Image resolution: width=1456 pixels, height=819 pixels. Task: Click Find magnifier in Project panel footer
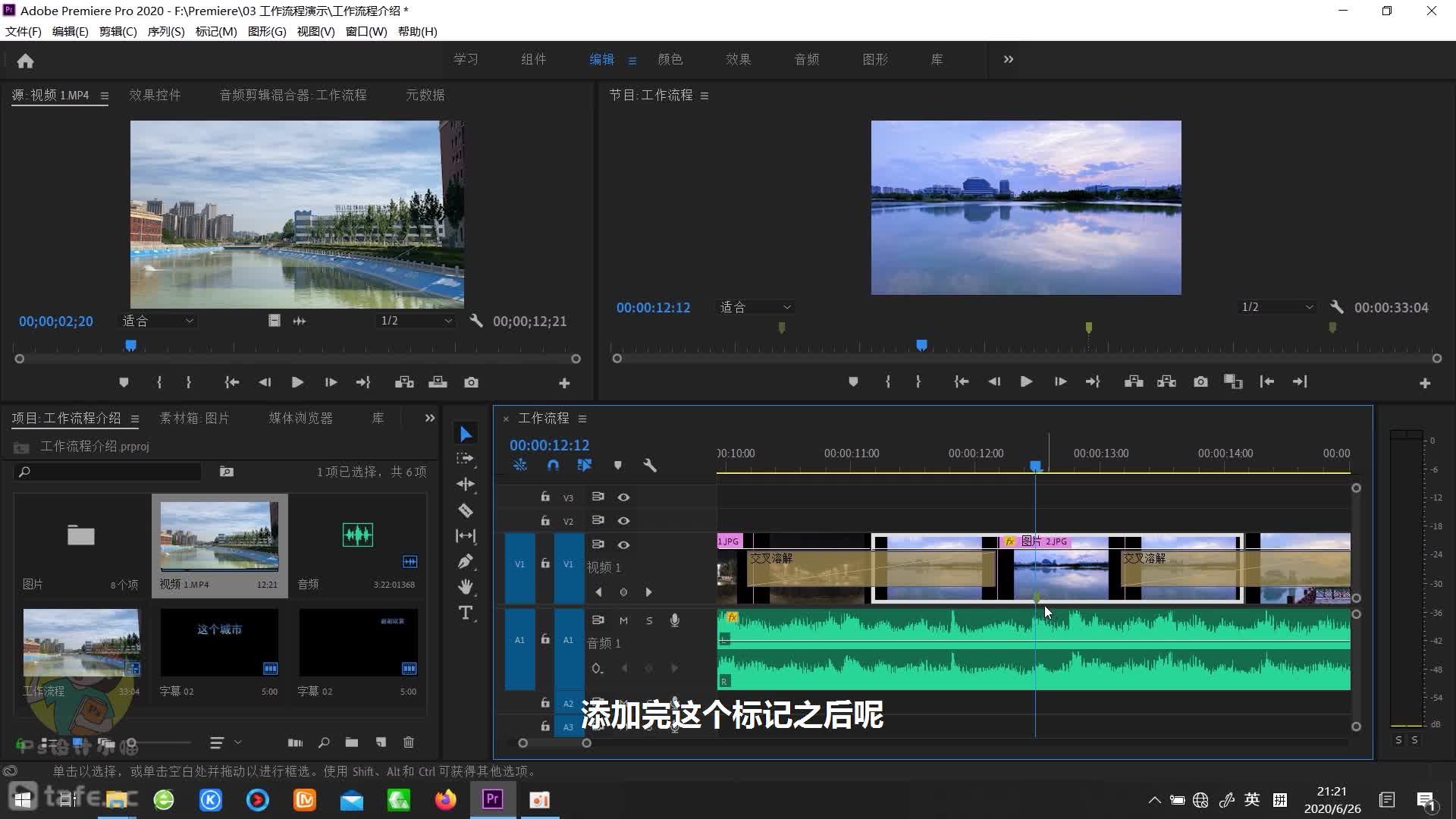[324, 742]
